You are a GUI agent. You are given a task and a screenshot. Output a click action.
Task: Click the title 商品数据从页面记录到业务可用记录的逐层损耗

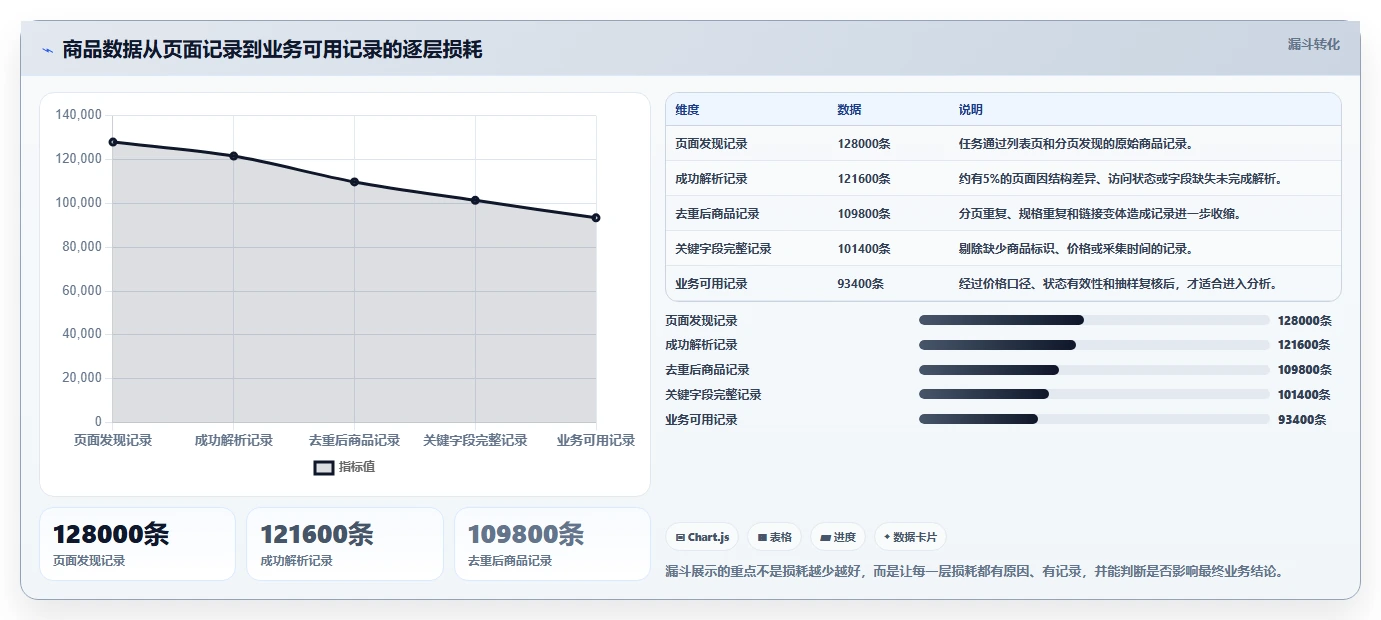pyautogui.click(x=272, y=50)
